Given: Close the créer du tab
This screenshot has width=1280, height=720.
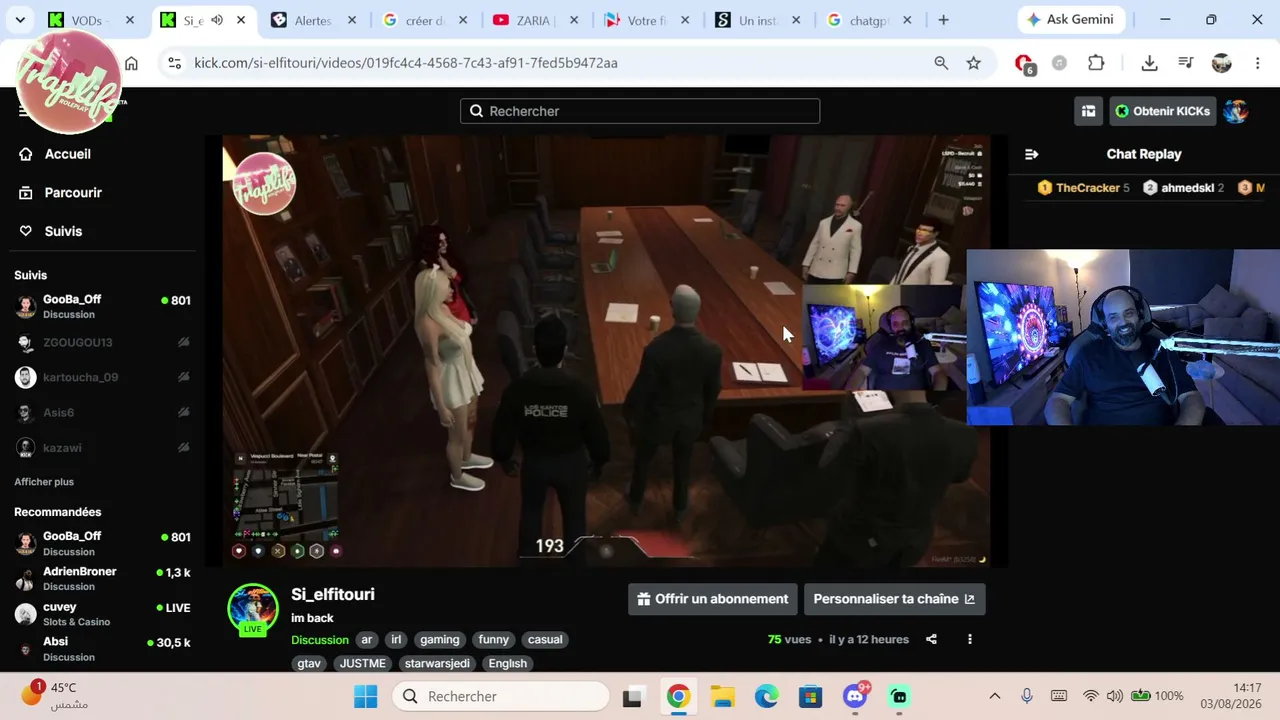Looking at the screenshot, I should (463, 20).
